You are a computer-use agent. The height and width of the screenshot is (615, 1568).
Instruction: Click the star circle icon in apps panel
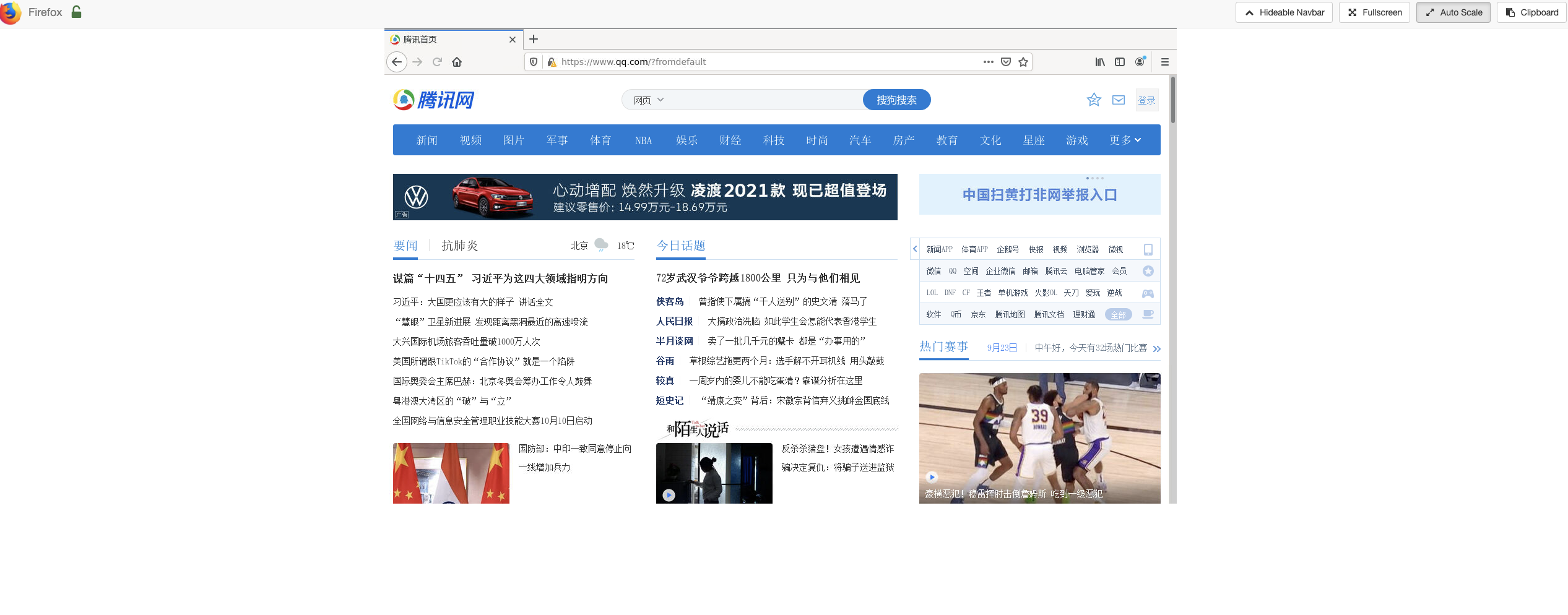[x=1148, y=271]
